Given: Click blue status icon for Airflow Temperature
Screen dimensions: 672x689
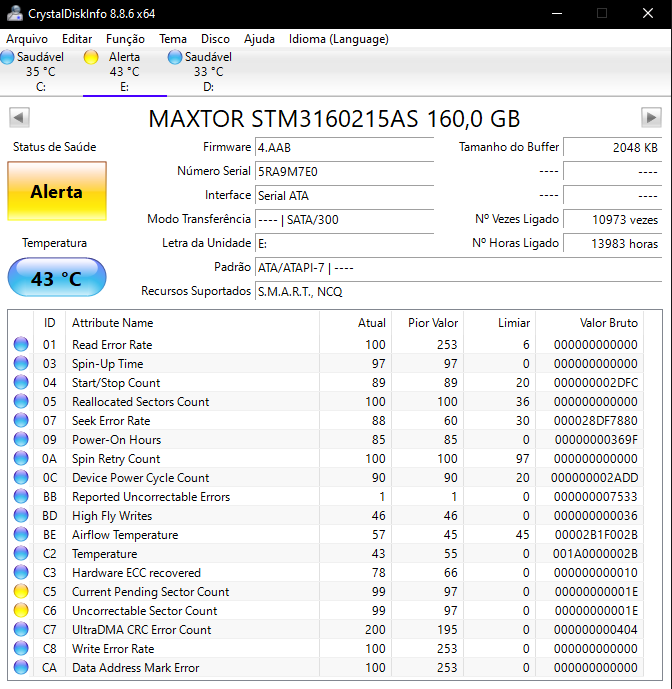Looking at the screenshot, I should coord(21,534).
